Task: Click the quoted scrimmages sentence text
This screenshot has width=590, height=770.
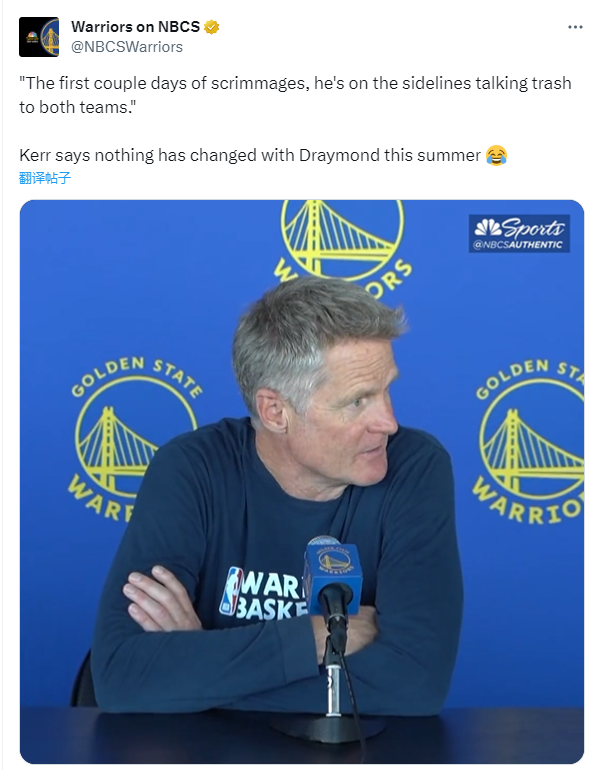Action: click(x=295, y=95)
